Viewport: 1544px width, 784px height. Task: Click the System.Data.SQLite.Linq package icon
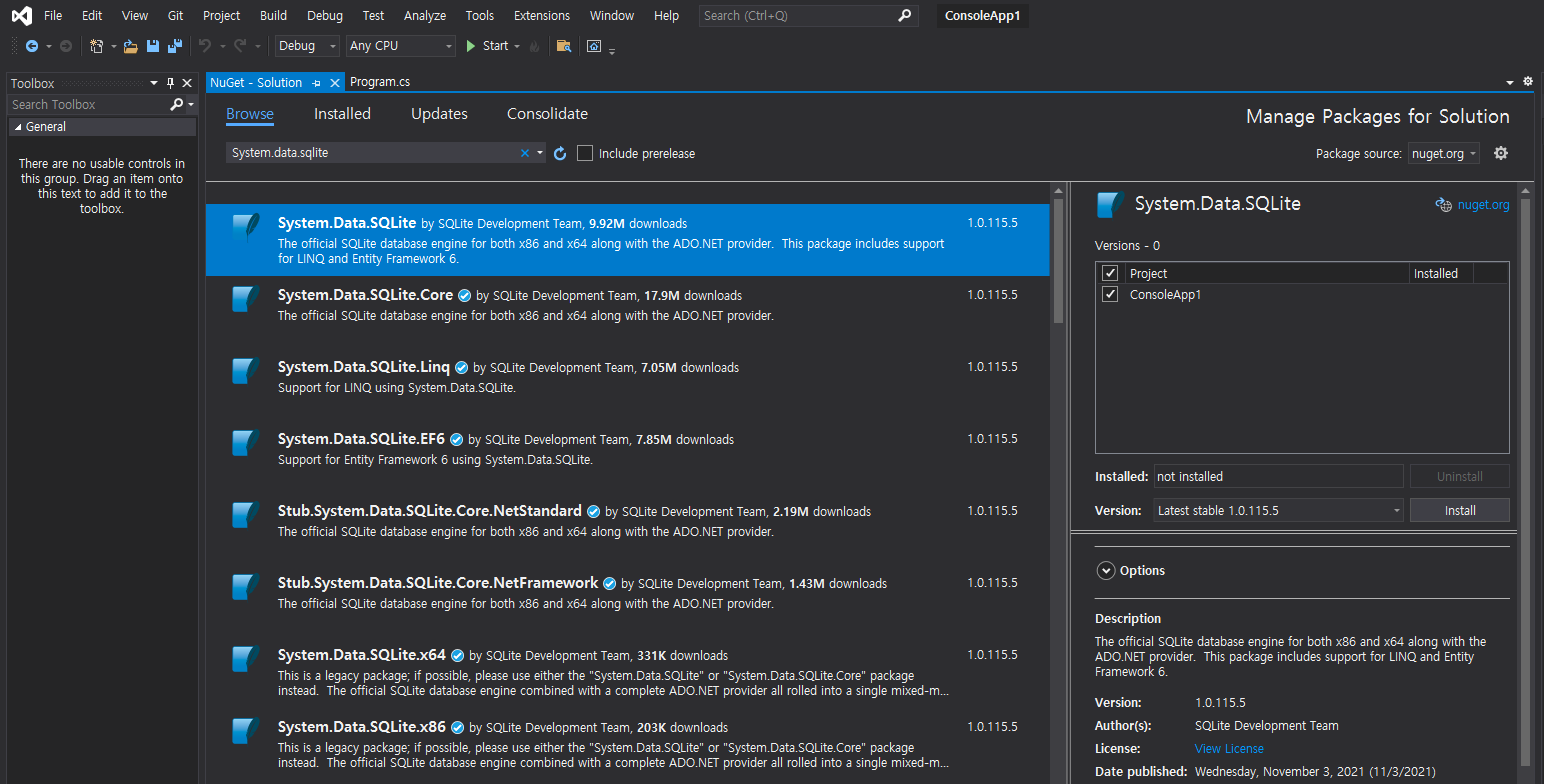pos(246,371)
